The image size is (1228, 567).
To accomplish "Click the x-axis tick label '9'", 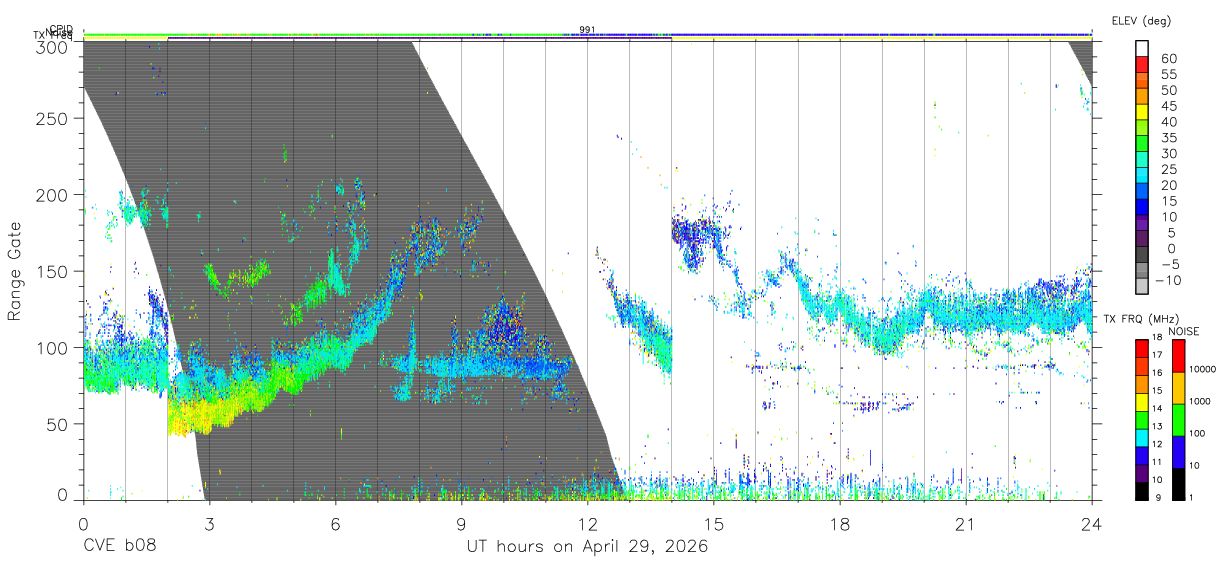I will click(x=461, y=525).
